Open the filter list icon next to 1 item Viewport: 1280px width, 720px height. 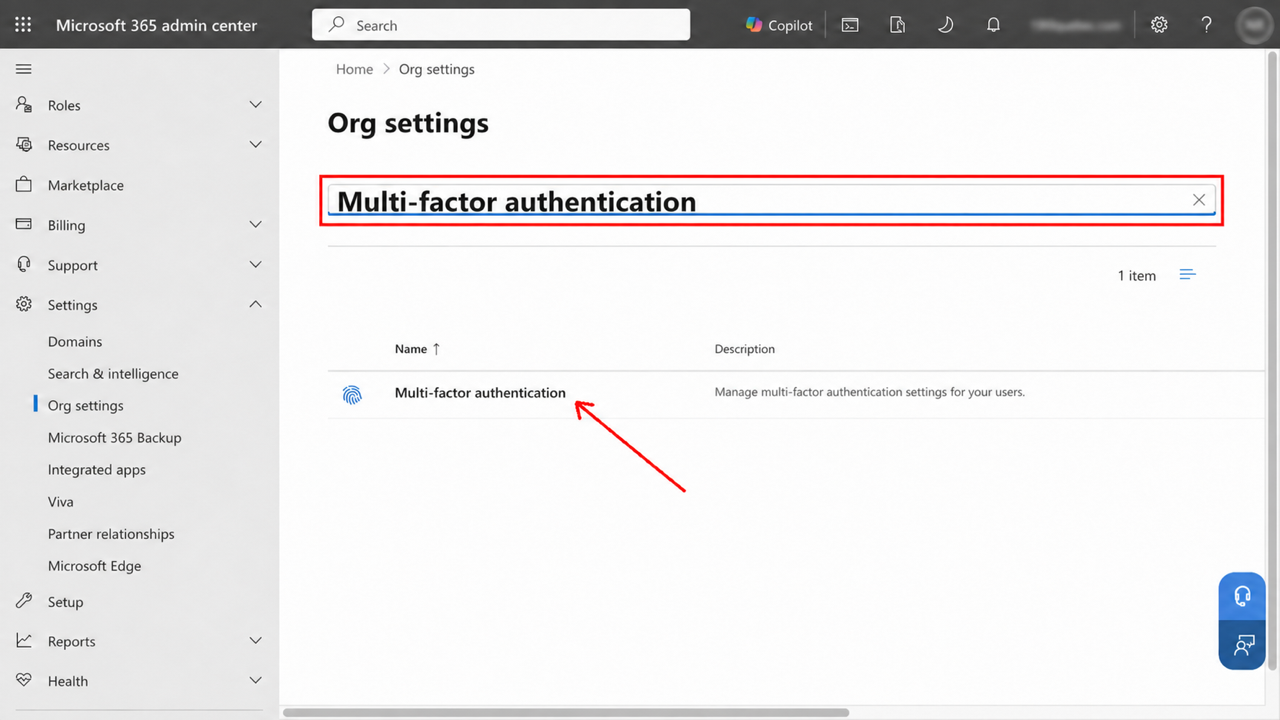coord(1187,275)
